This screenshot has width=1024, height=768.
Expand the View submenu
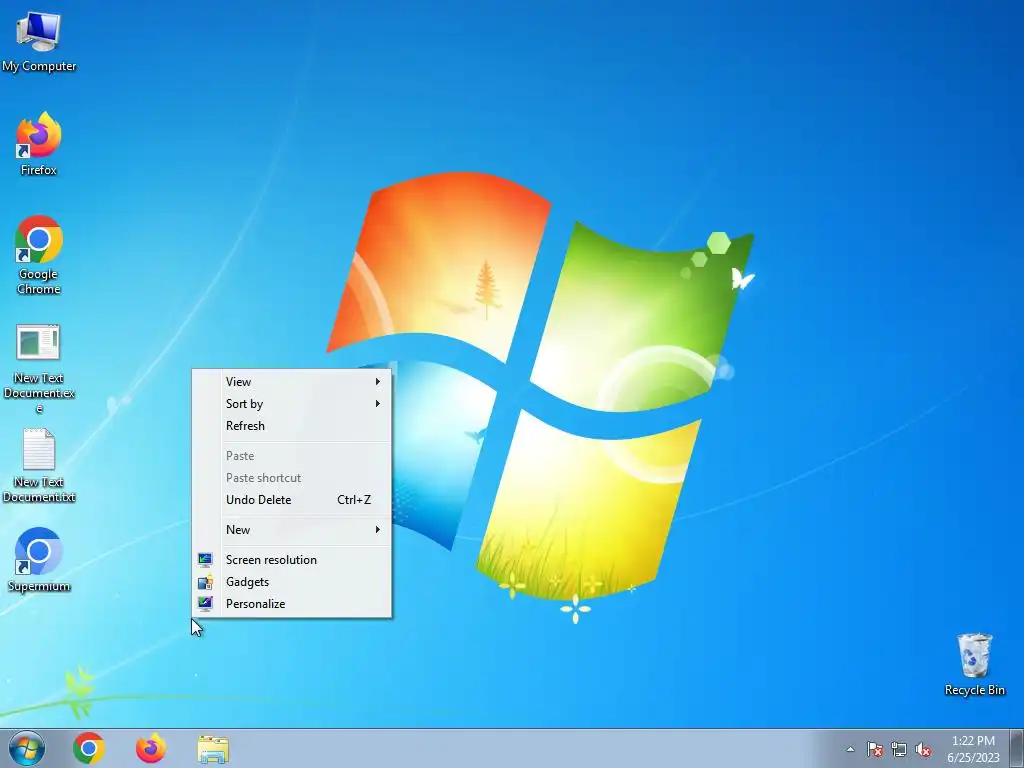292,381
